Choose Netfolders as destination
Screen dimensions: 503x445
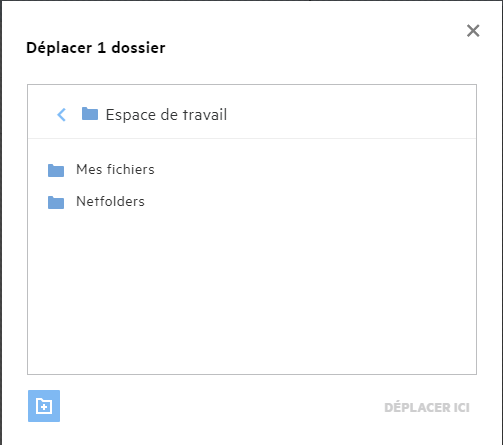(110, 201)
